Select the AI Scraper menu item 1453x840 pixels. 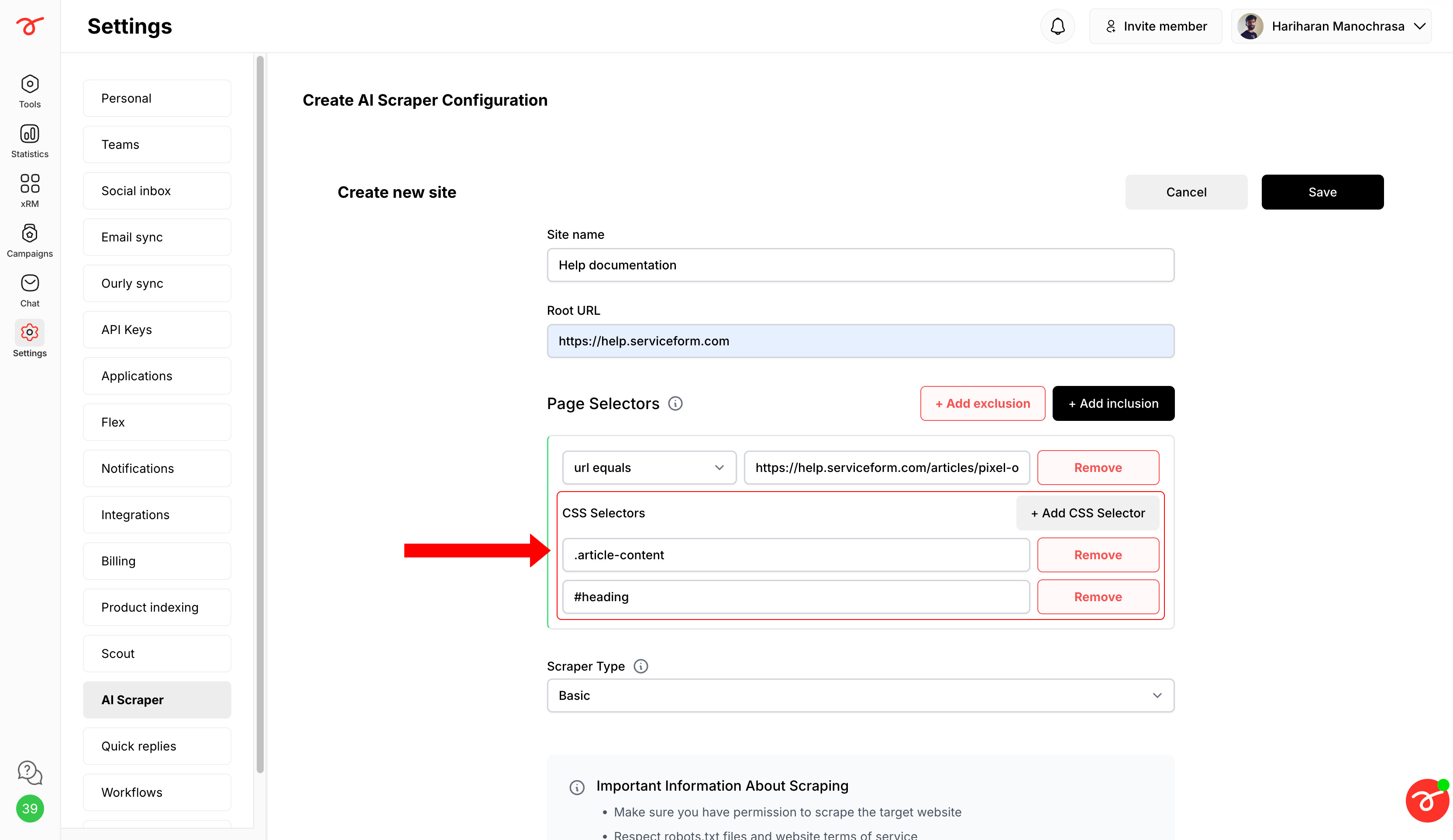(157, 700)
